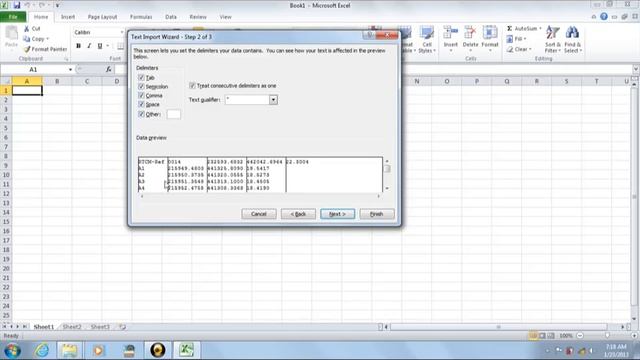Screen dimensions: 640x360
Task: Click the Fill icon in Editing group
Action: pos(509,39)
